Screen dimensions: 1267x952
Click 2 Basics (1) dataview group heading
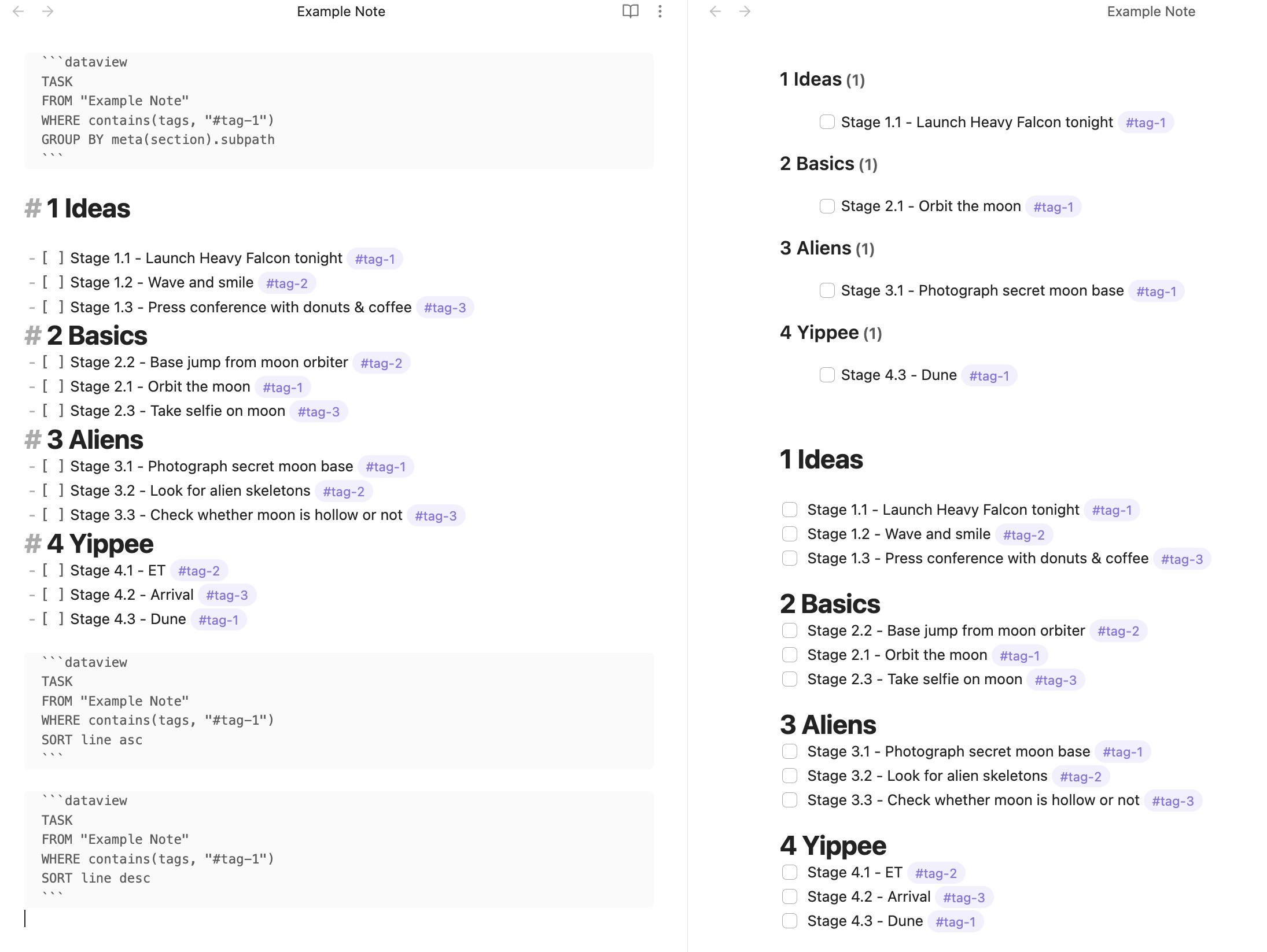pos(828,164)
